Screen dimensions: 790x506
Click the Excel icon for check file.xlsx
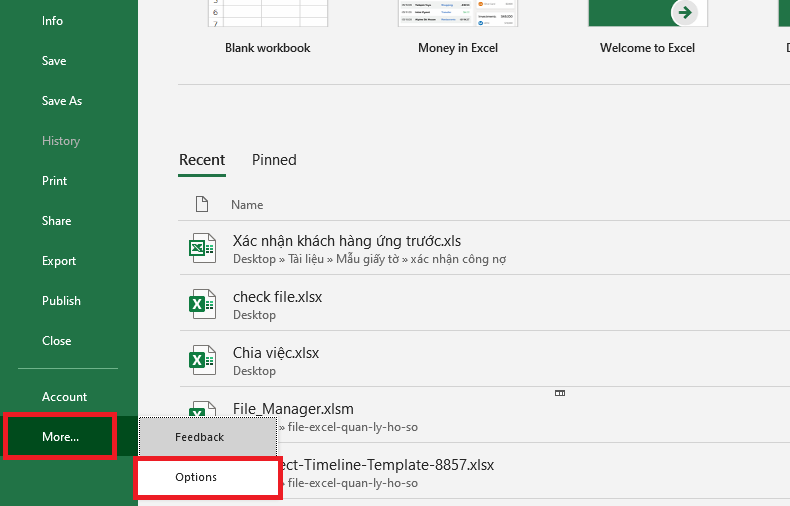(203, 304)
